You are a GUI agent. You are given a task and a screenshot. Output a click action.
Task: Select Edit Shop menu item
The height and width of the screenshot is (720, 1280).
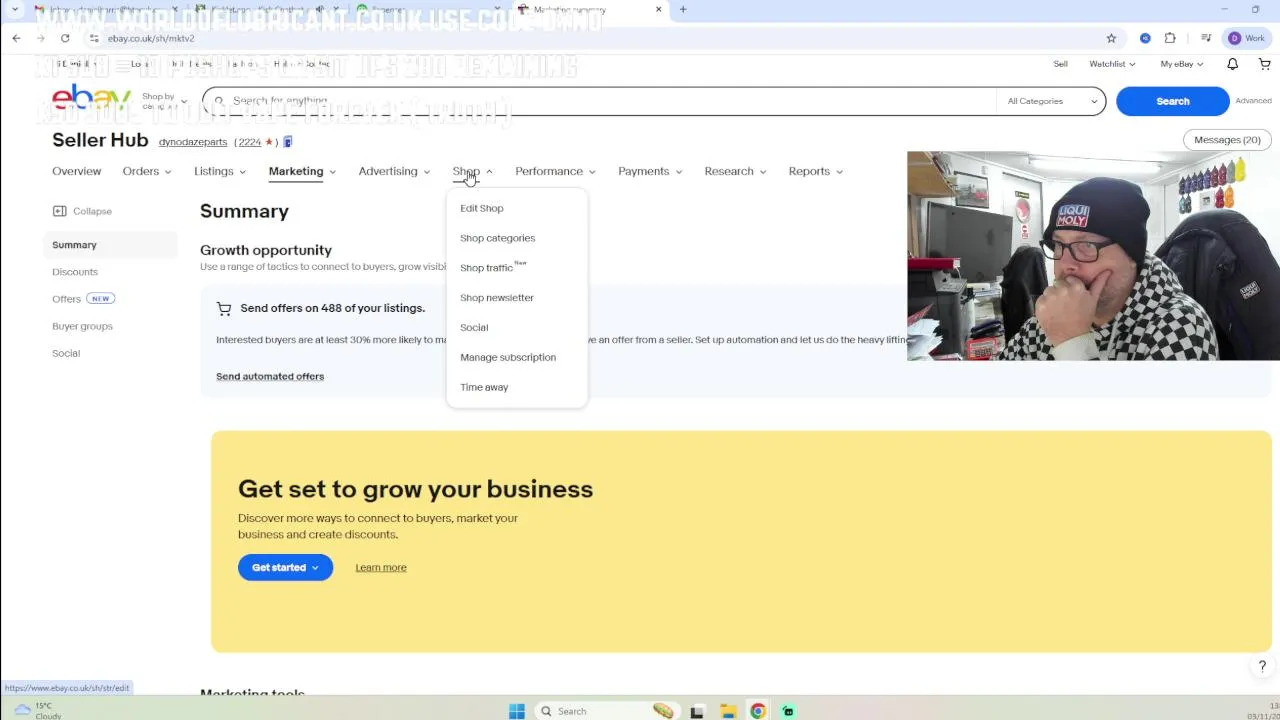click(x=482, y=208)
